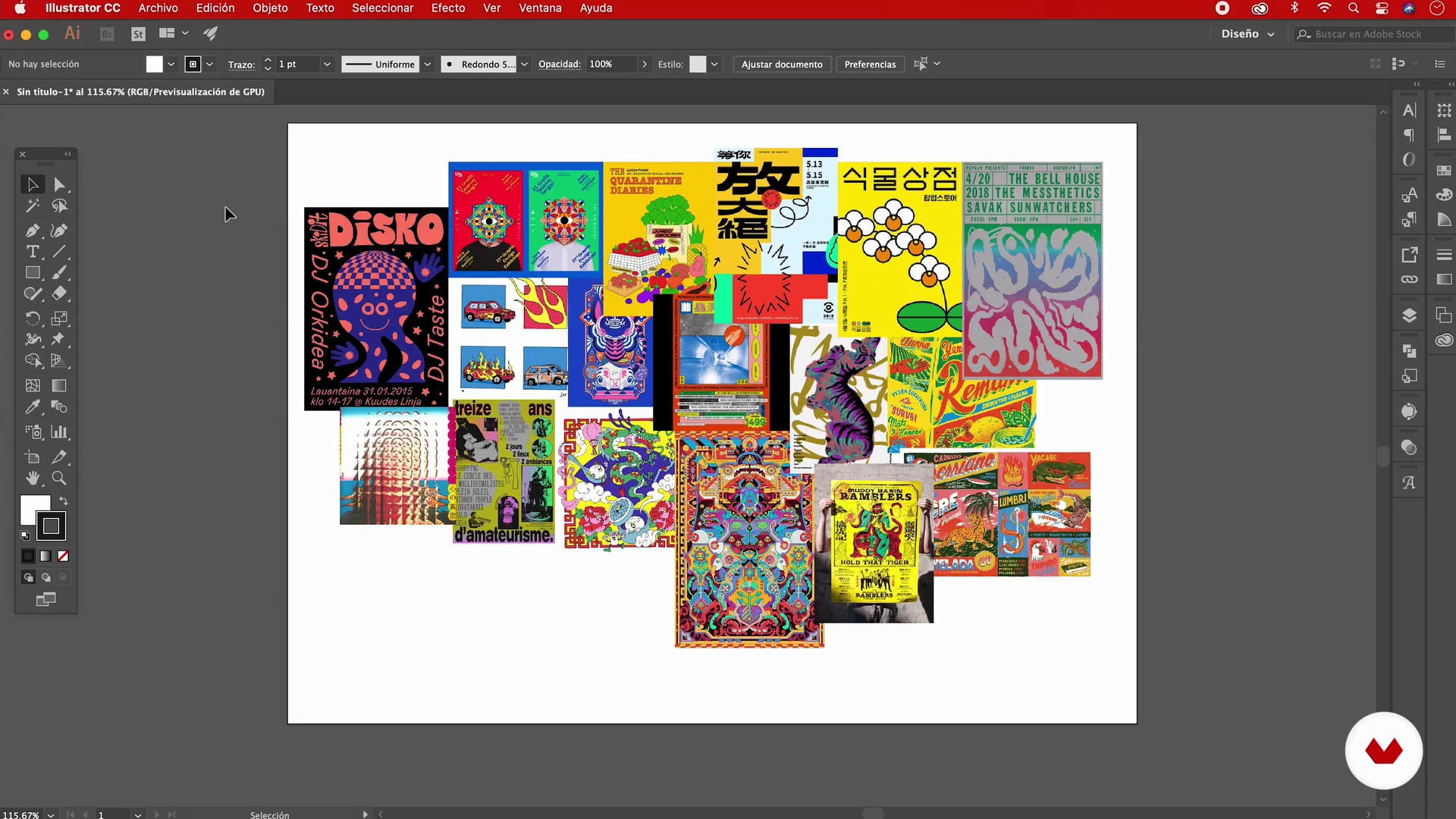Set paint mode to Color
The height and width of the screenshot is (819, 1456).
(x=28, y=556)
